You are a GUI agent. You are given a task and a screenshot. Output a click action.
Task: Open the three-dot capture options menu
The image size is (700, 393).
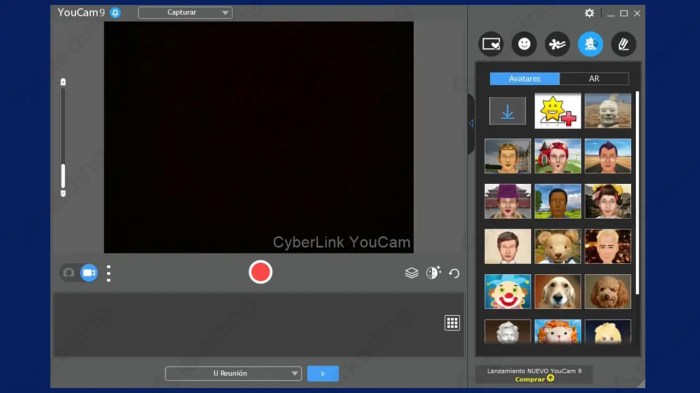(x=108, y=273)
